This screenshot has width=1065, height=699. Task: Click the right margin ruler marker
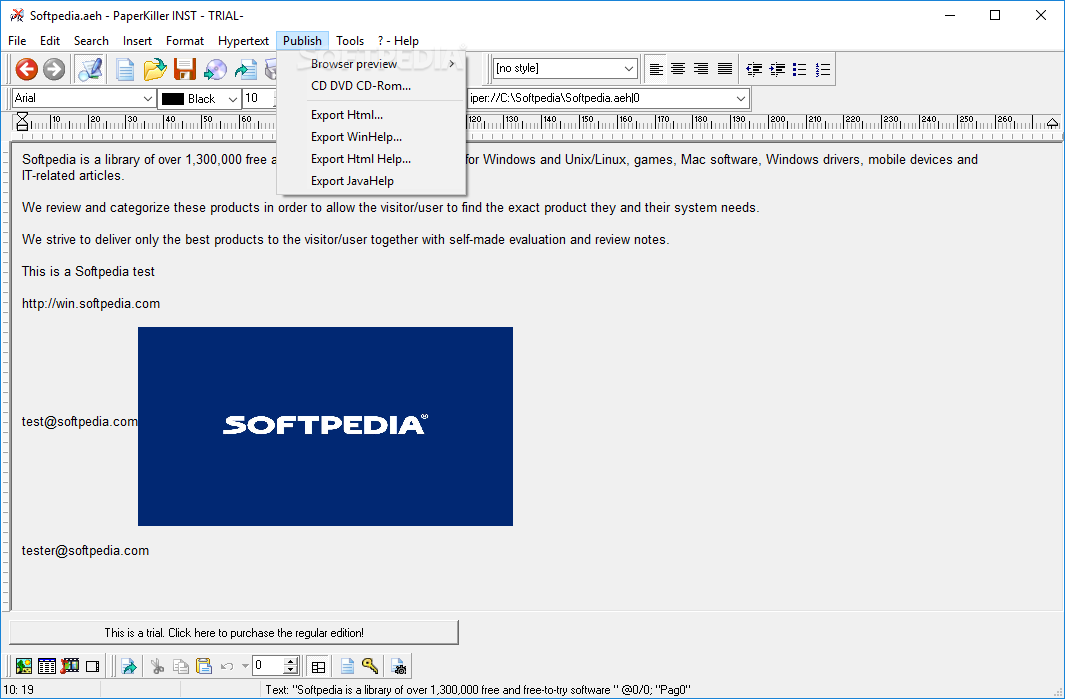(x=1052, y=123)
